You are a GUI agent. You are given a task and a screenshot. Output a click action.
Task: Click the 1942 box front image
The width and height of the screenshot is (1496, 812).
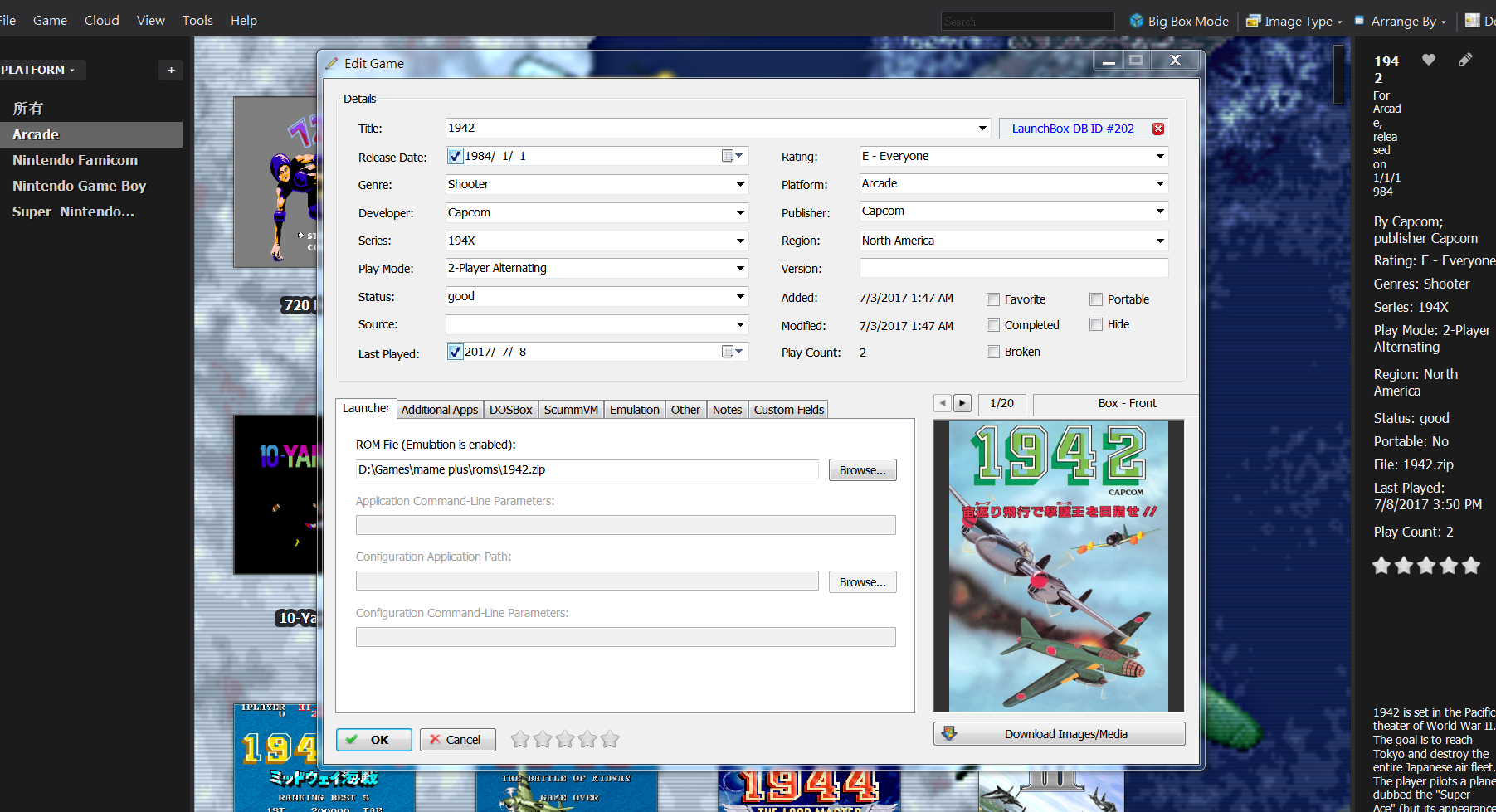[x=1059, y=566]
